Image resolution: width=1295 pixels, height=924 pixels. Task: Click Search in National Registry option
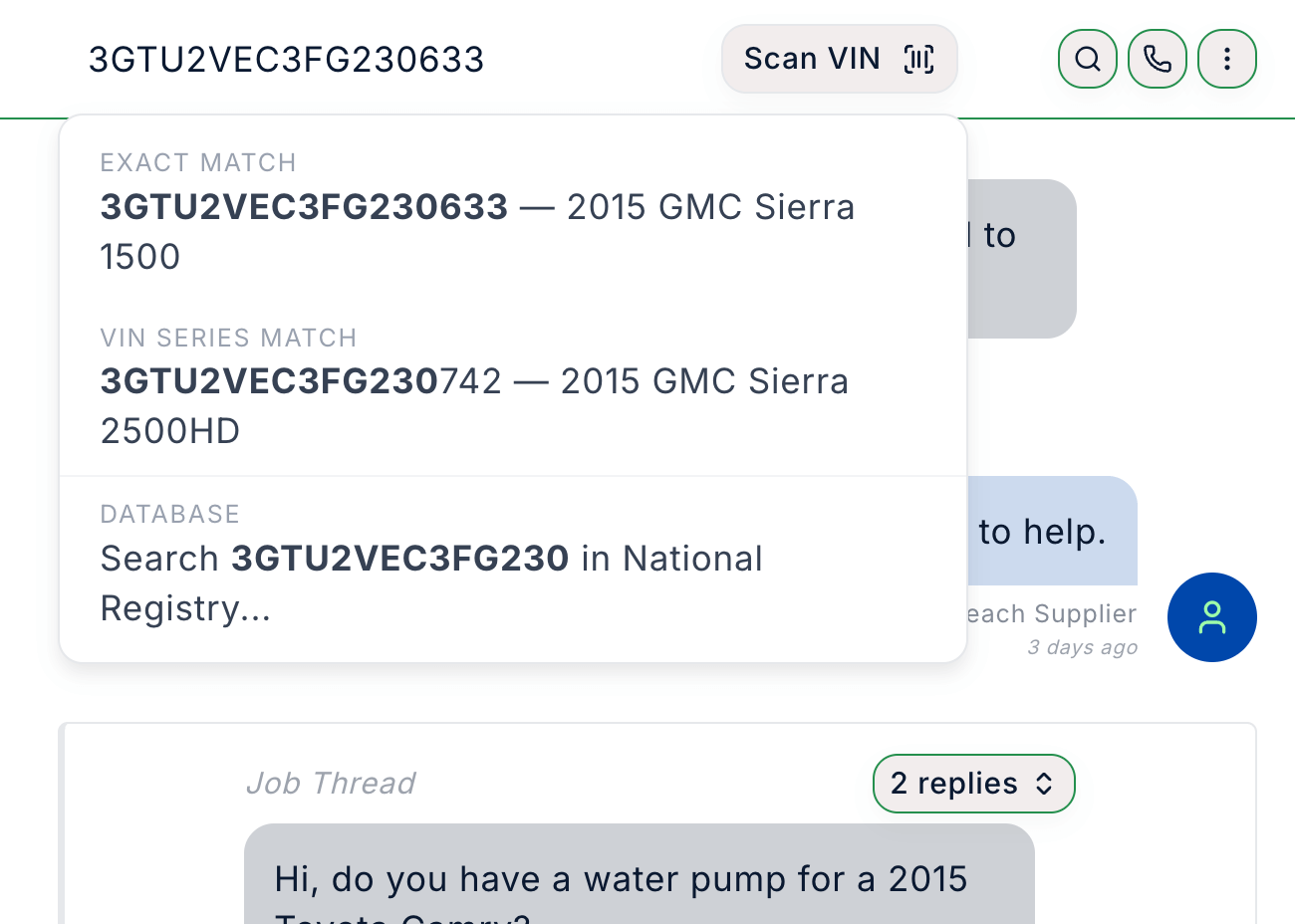coord(431,582)
